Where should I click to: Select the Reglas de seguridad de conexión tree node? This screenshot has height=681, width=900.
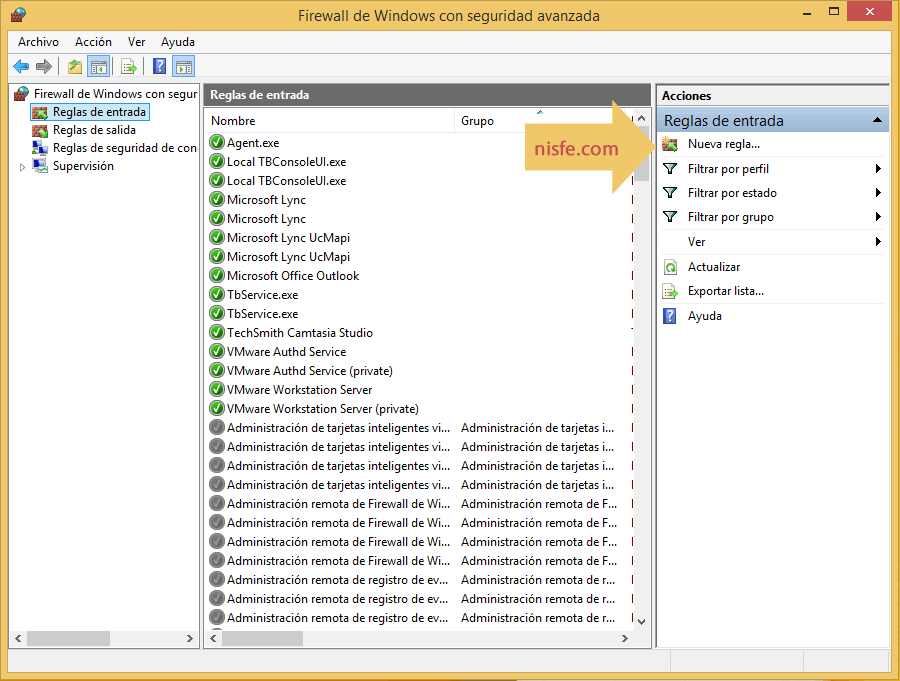point(125,148)
